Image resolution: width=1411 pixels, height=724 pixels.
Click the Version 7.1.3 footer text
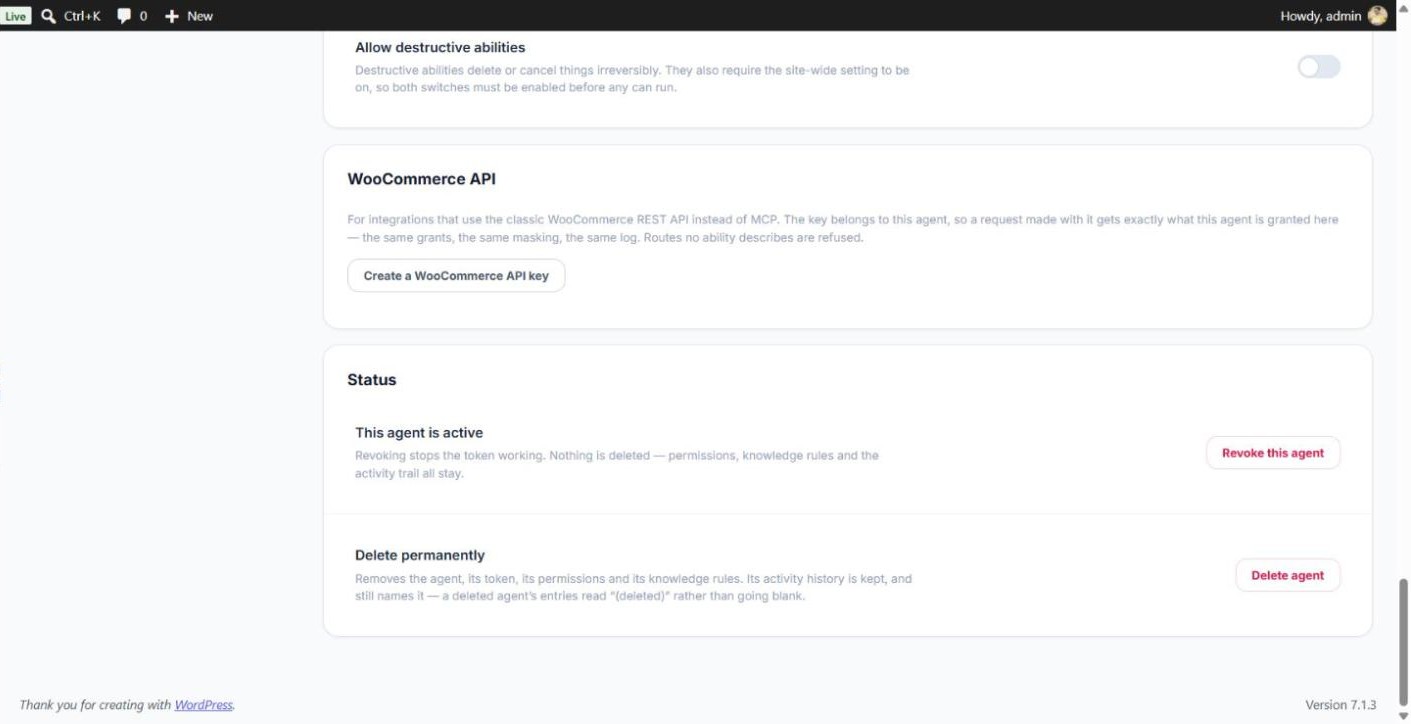tap(1340, 705)
